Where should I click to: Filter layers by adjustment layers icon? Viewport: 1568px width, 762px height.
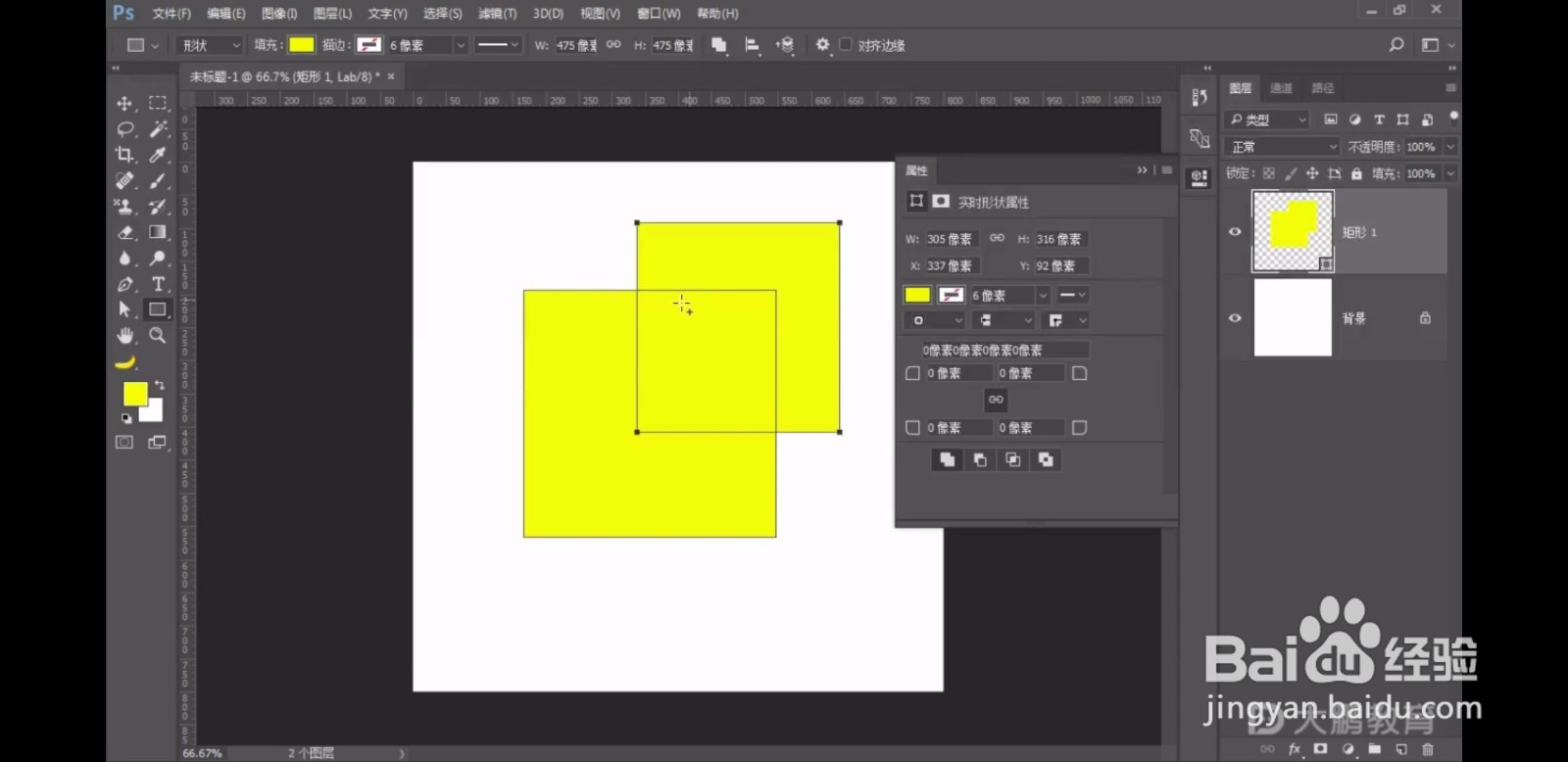tap(1354, 119)
